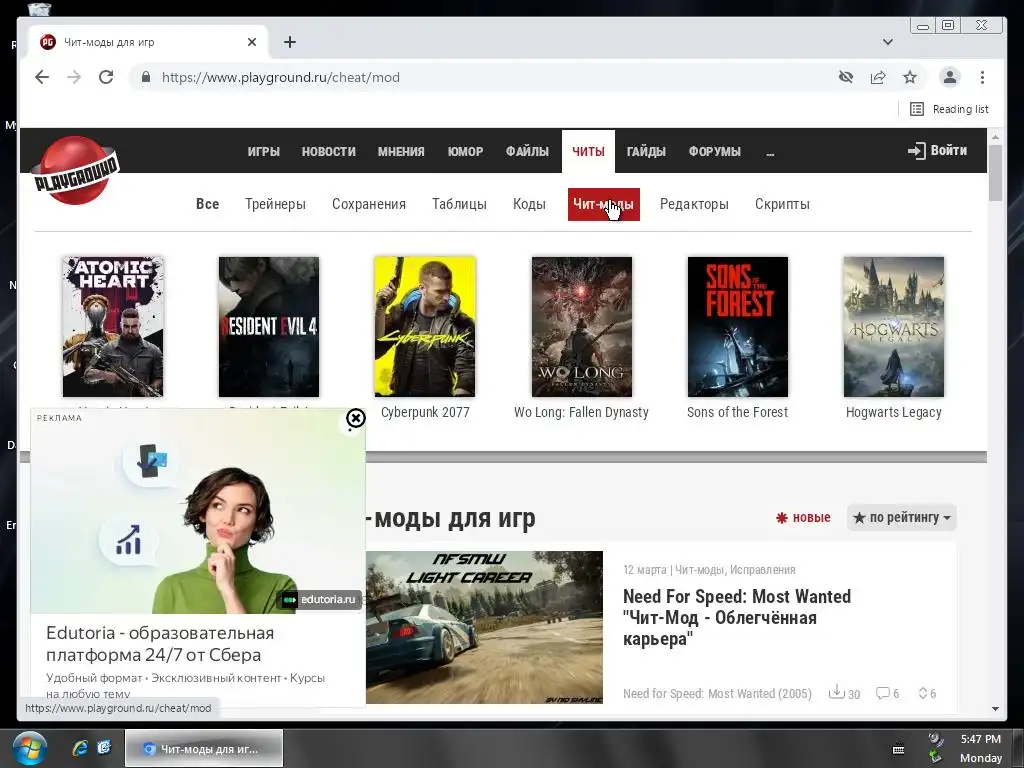1024x768 pixels.
Task: Close the Edutoria ad with X icon
Action: 355,418
